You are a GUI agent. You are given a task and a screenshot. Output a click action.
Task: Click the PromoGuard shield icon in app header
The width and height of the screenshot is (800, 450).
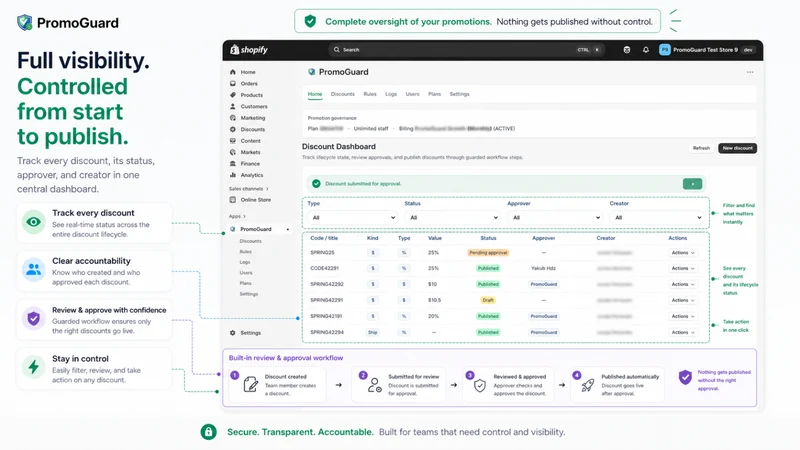311,72
